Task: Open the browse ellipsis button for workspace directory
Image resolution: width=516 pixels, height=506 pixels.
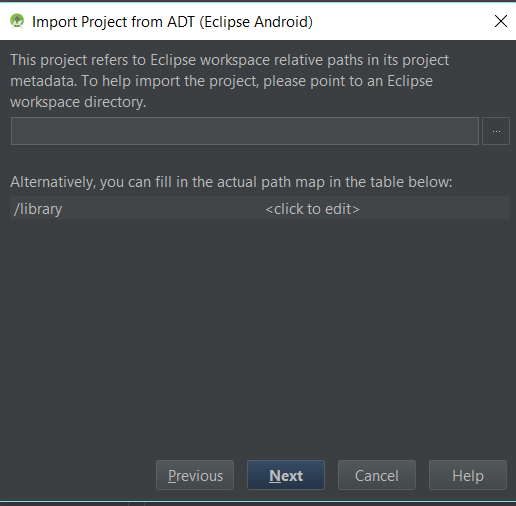Action: click(496, 131)
